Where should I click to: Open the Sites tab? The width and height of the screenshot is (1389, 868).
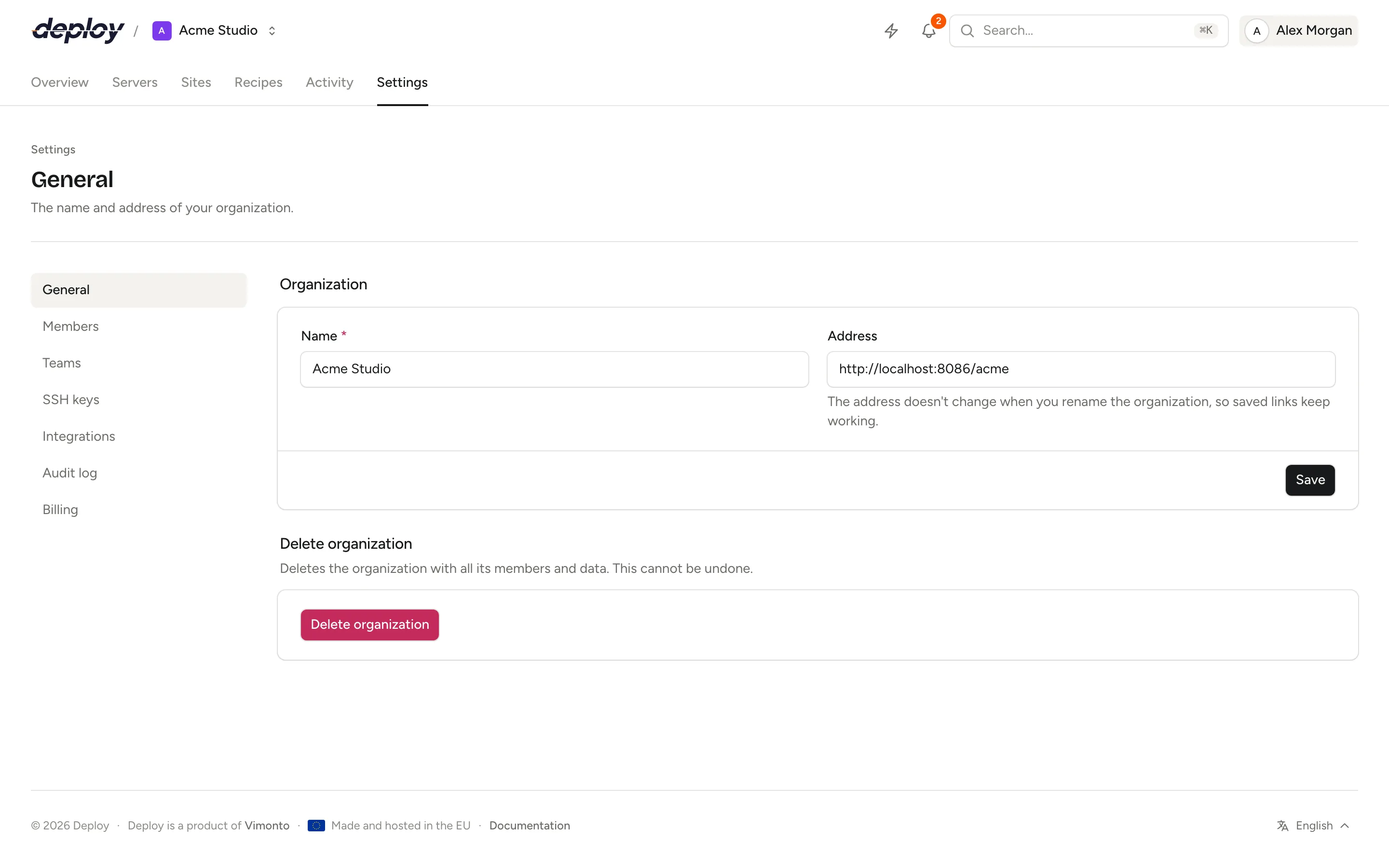pos(196,82)
